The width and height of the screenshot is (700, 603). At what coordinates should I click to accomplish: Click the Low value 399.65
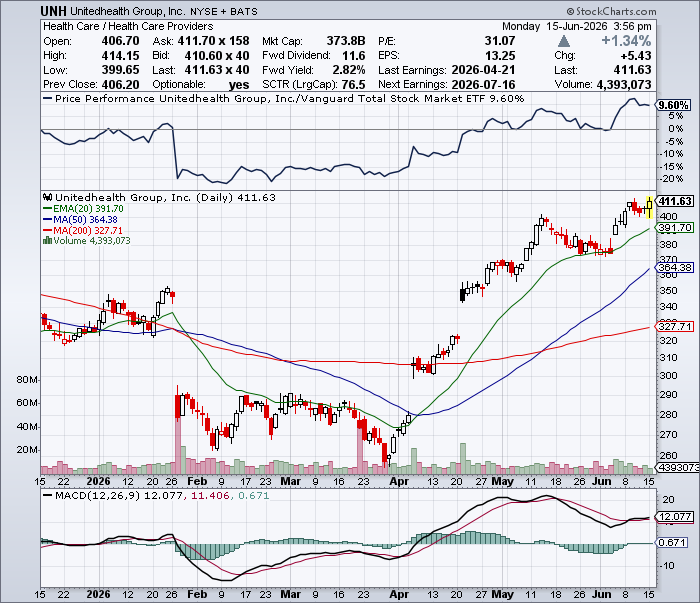coord(121,70)
